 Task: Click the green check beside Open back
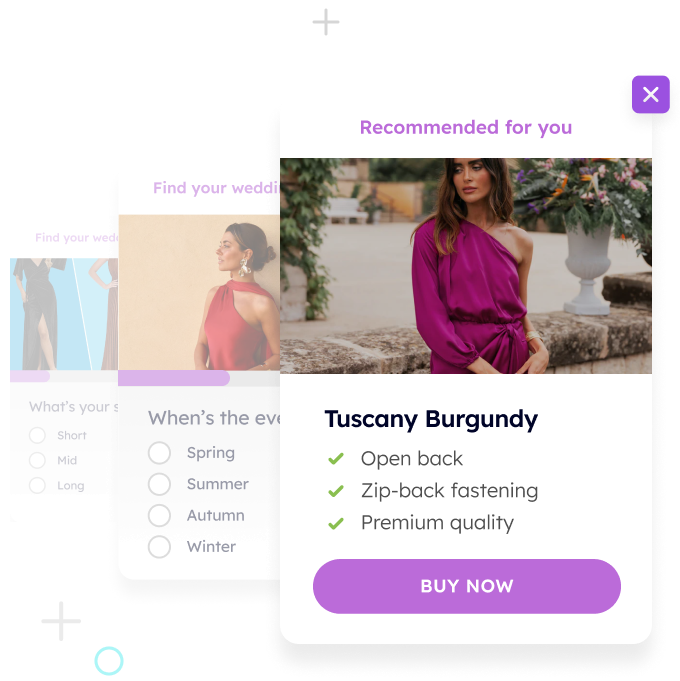(x=336, y=458)
